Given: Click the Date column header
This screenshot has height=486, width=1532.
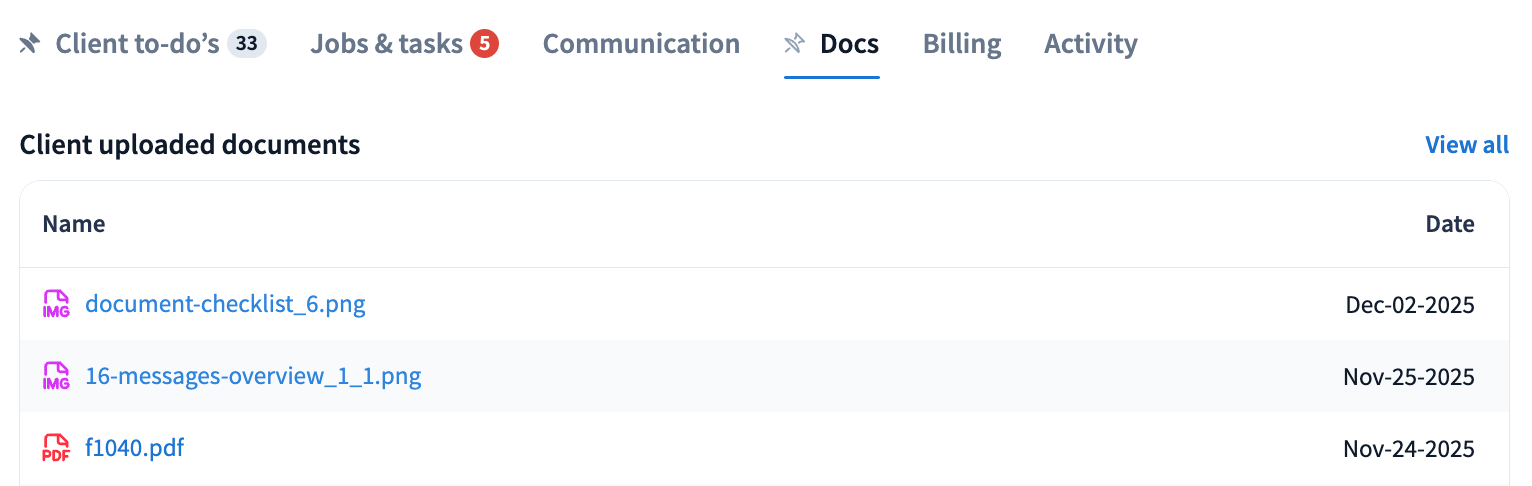Looking at the screenshot, I should (x=1449, y=224).
